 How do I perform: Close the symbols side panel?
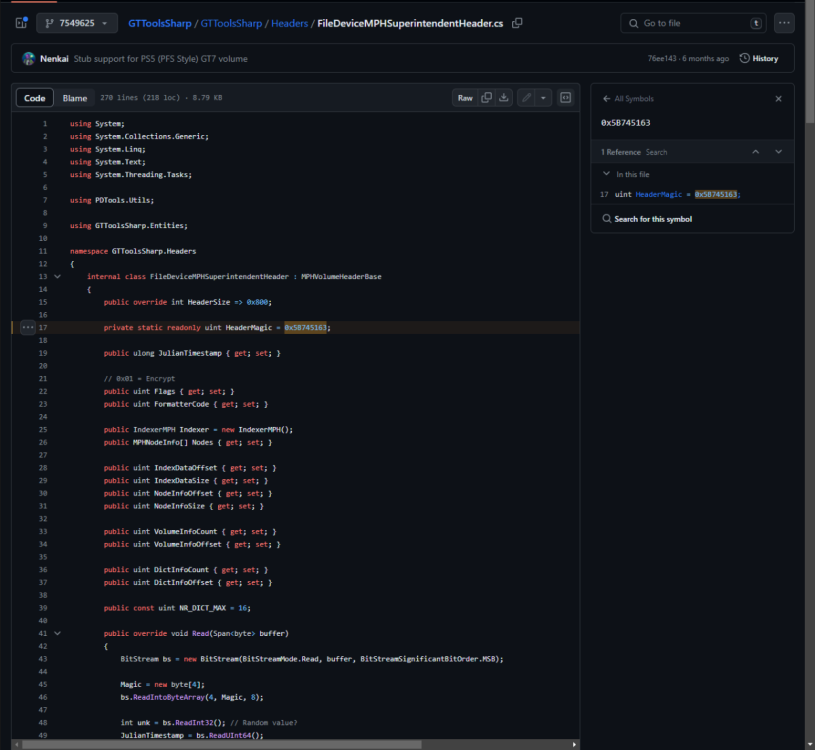click(x=778, y=99)
